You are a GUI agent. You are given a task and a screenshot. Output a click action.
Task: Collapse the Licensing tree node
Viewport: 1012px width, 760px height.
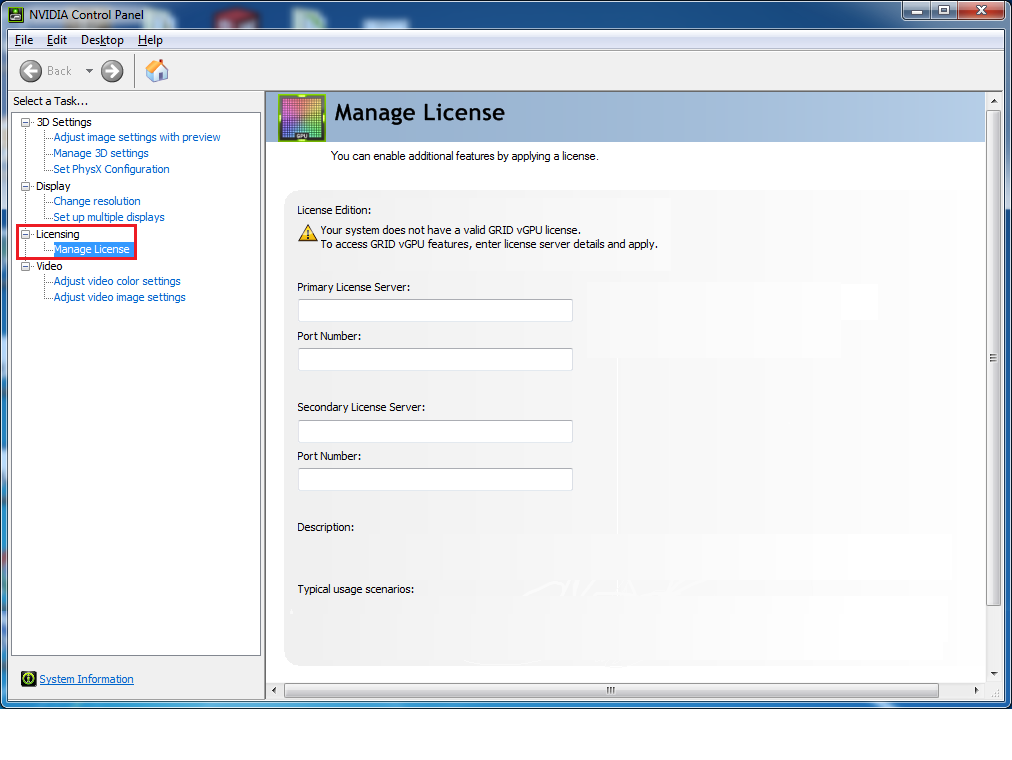[x=26, y=234]
